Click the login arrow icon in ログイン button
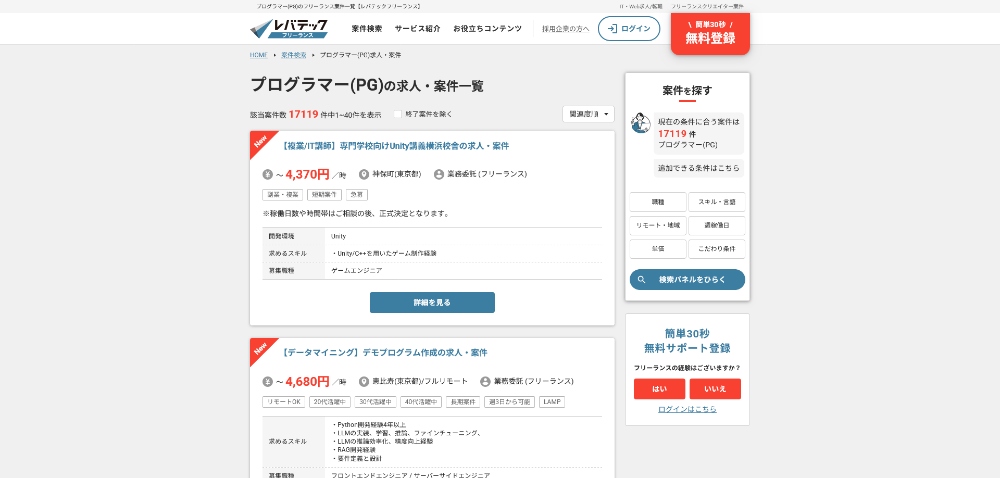The height and width of the screenshot is (478, 1000). click(x=612, y=29)
